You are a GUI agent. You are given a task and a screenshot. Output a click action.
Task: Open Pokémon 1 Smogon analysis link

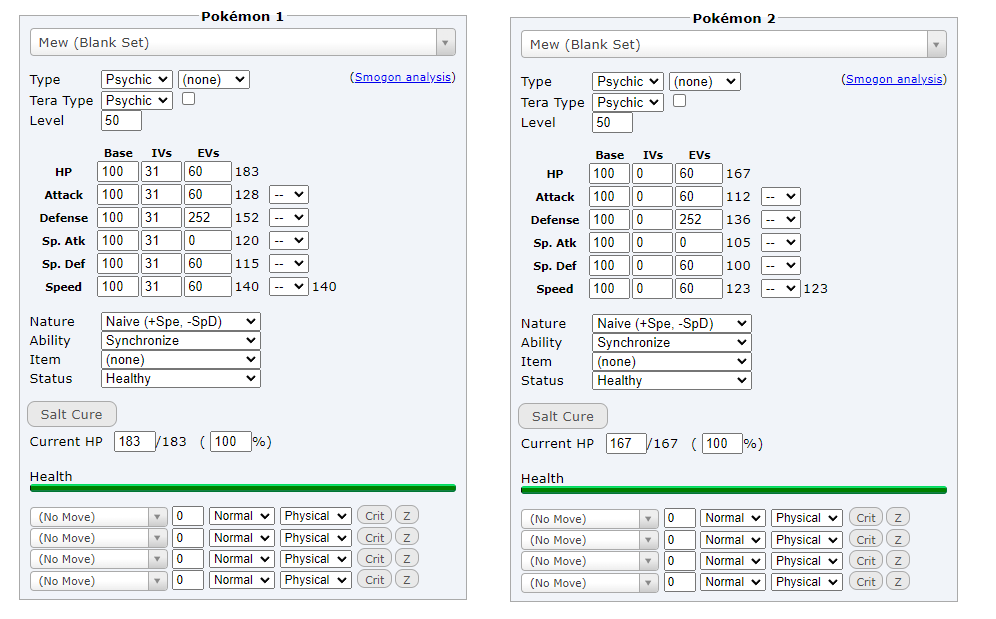pyautogui.click(x=403, y=77)
